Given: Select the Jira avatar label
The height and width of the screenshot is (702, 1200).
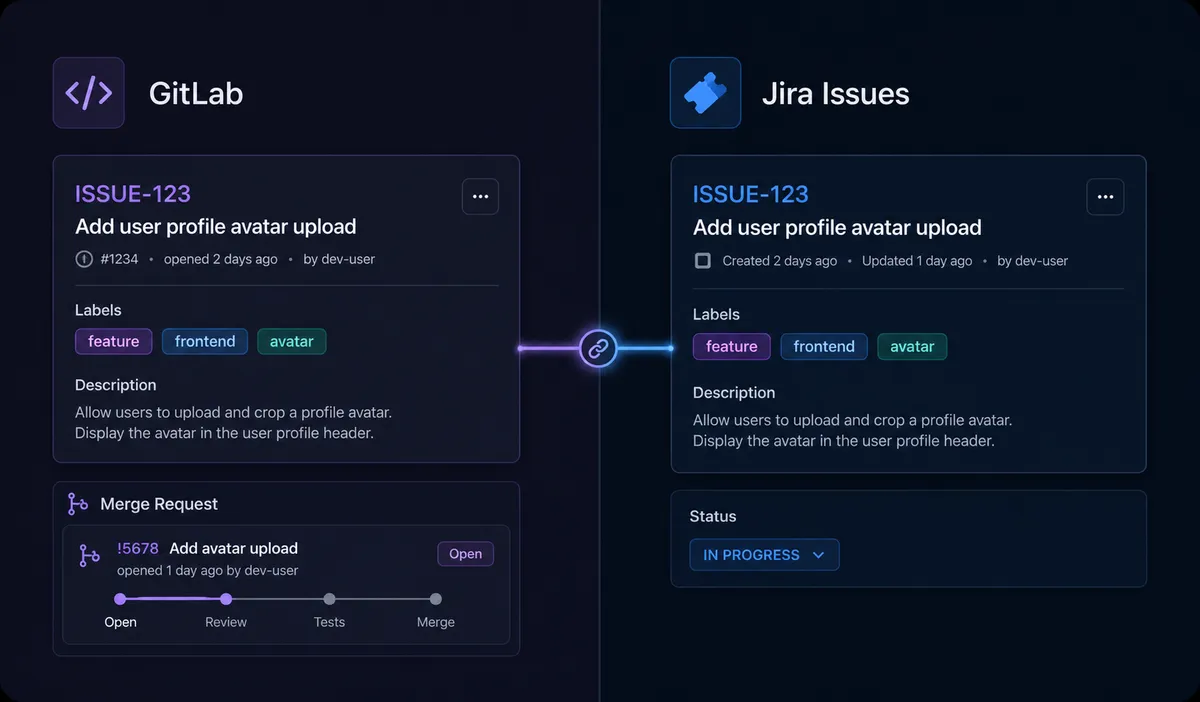Looking at the screenshot, I should click(x=912, y=347).
